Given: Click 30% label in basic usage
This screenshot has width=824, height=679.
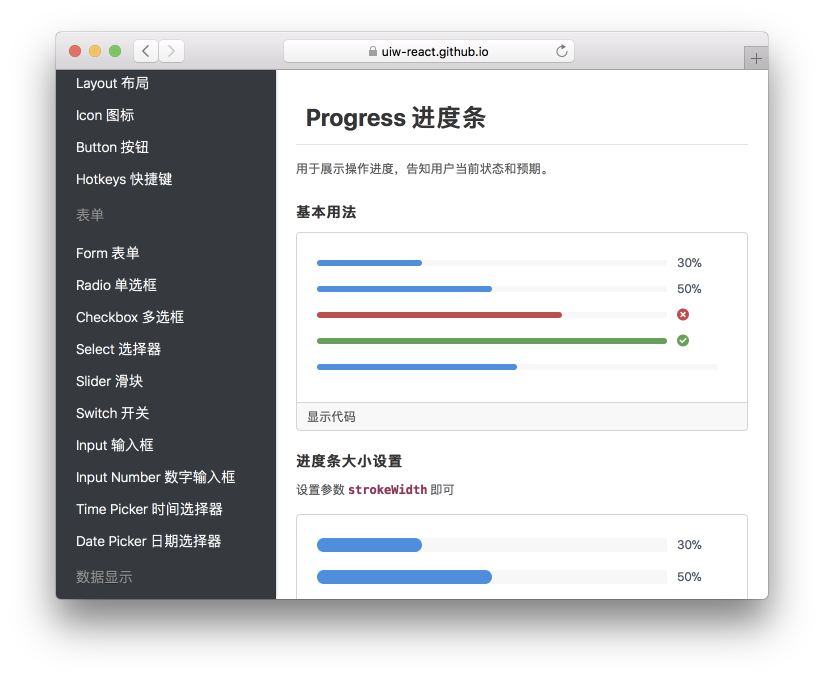Looking at the screenshot, I should pos(689,263).
